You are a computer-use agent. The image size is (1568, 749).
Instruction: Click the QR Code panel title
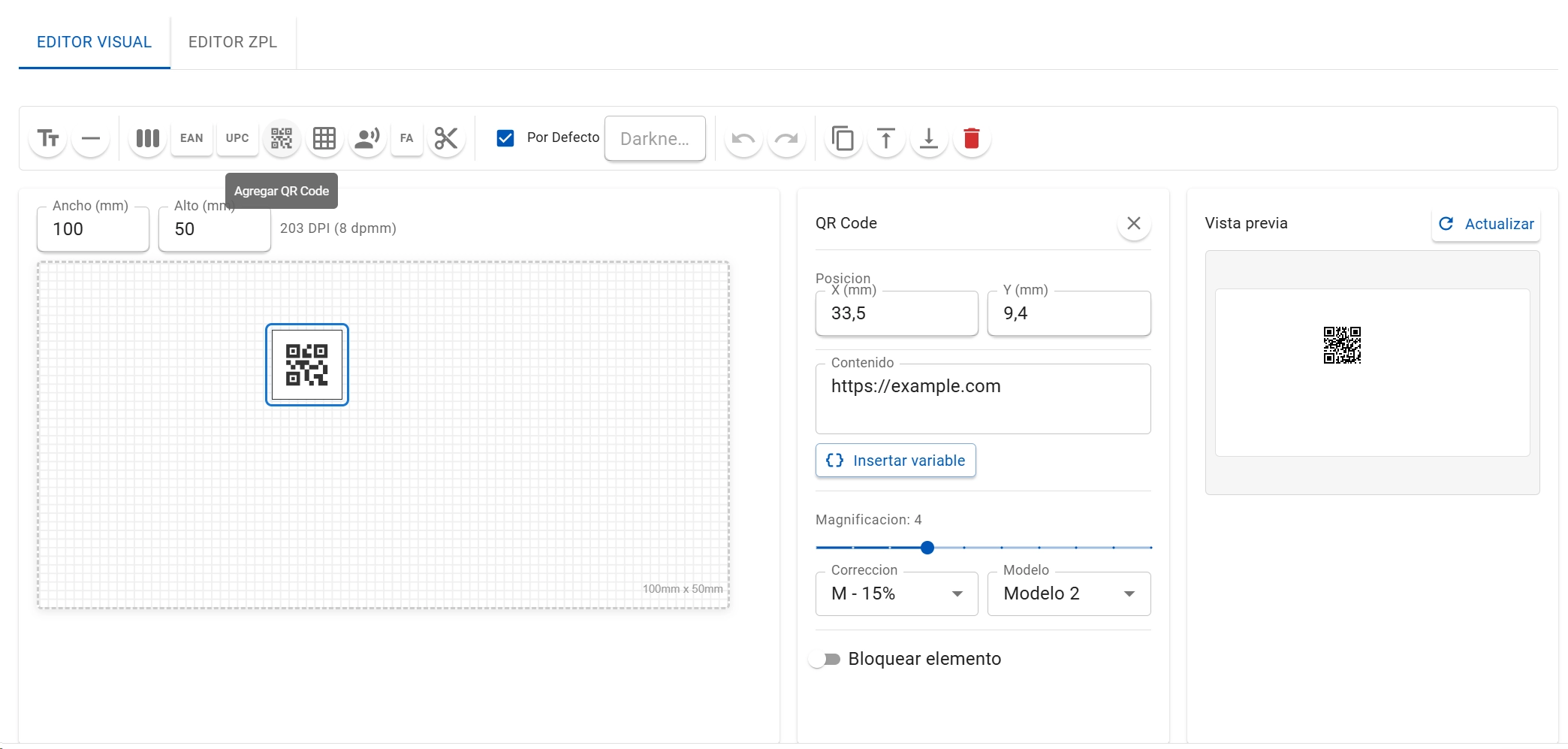click(x=846, y=223)
